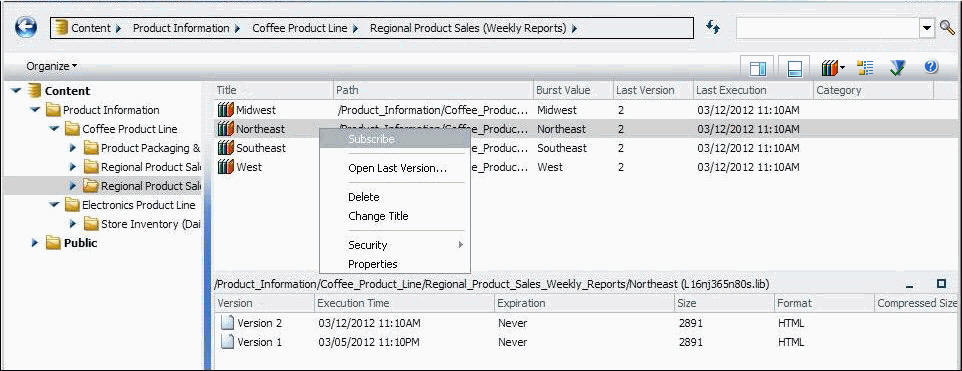Open help with the question mark icon
Screen dimensions: 962x371
click(x=931, y=67)
